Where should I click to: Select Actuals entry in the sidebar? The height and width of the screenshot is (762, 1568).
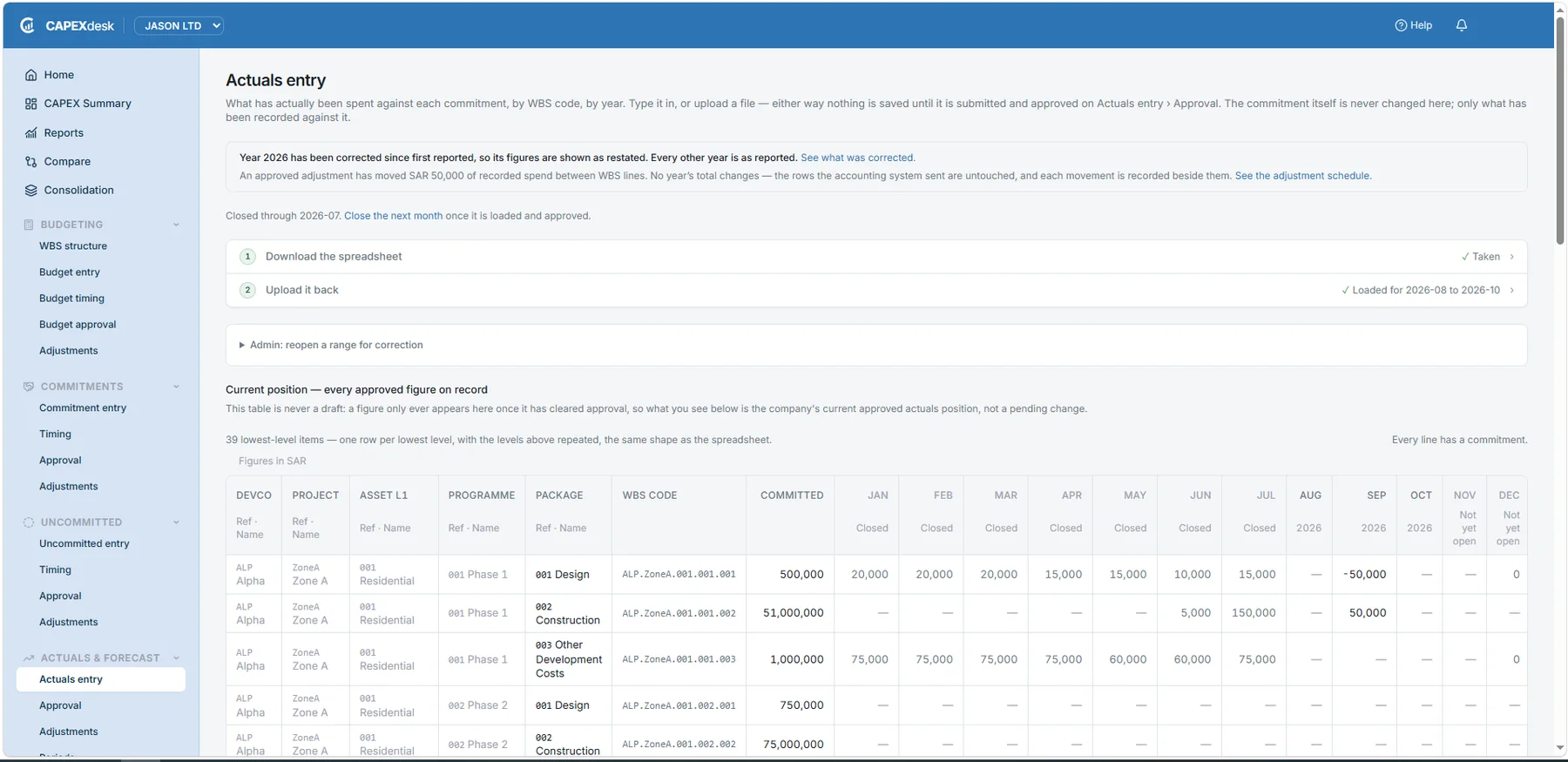101,679
